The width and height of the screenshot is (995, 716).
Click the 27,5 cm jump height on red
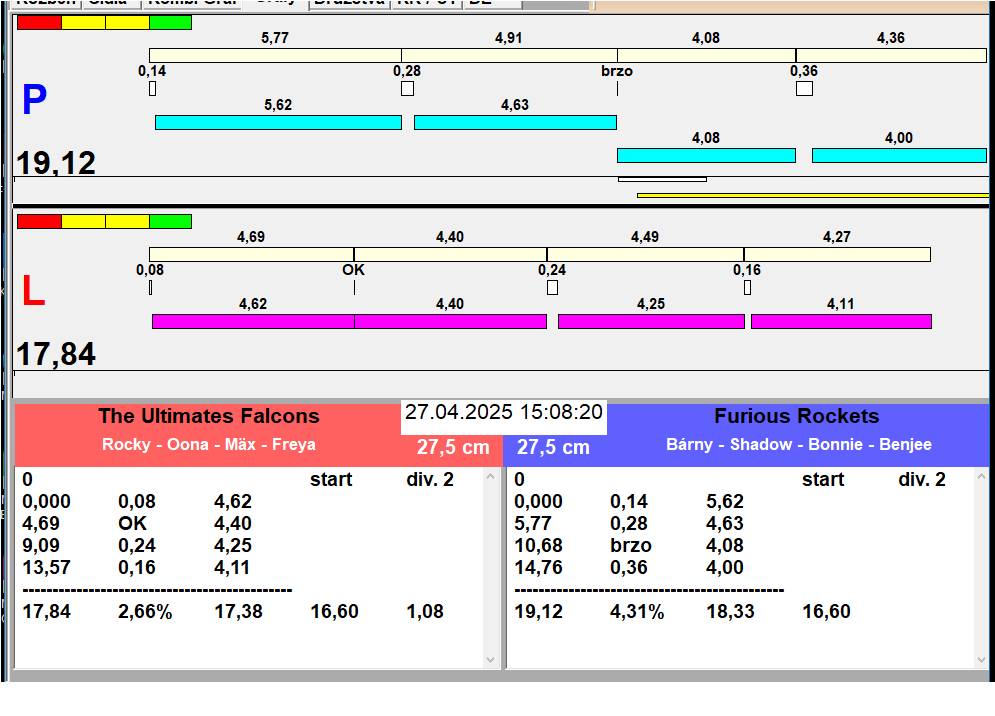click(453, 448)
